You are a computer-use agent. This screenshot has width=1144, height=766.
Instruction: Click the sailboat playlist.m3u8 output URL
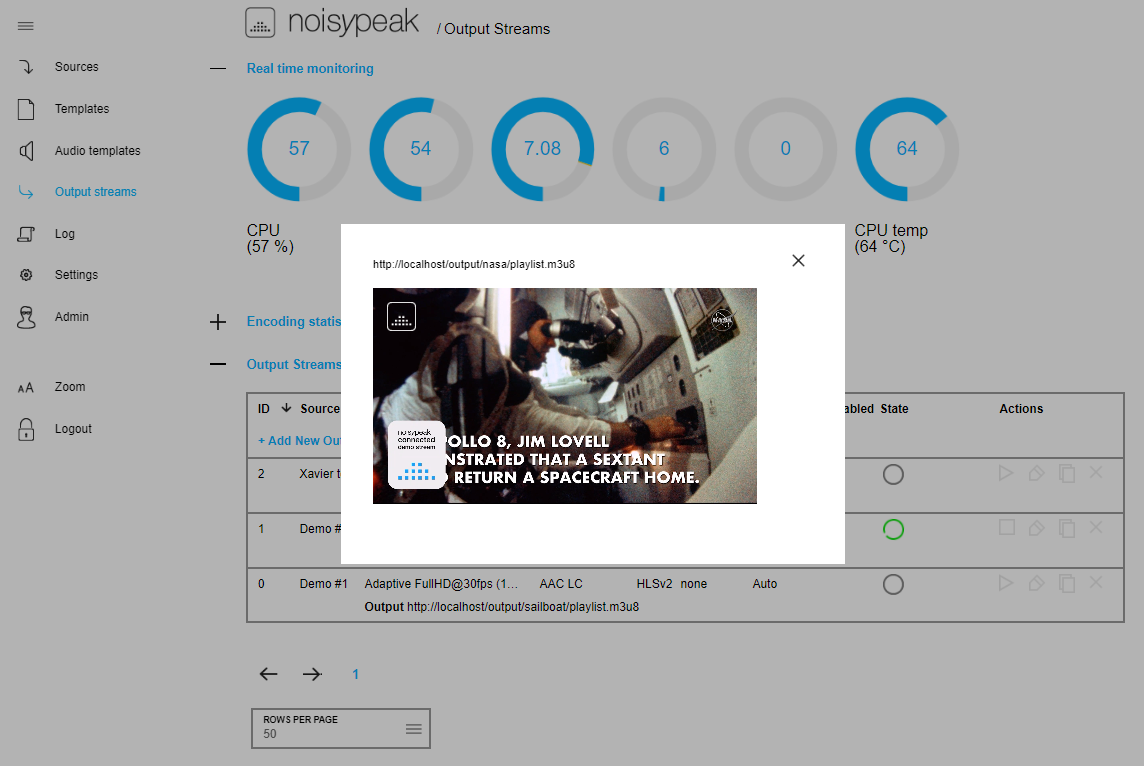point(523,606)
